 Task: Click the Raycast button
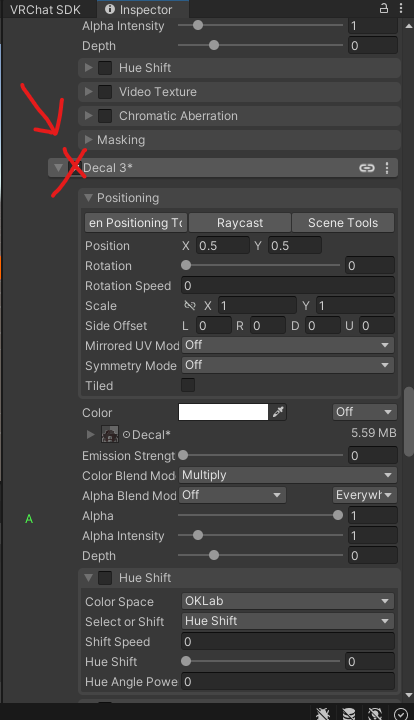(x=240, y=223)
